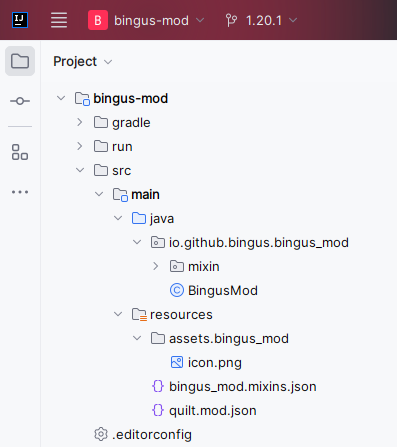Select the src folder label
The height and width of the screenshot is (447, 397).
click(122, 171)
